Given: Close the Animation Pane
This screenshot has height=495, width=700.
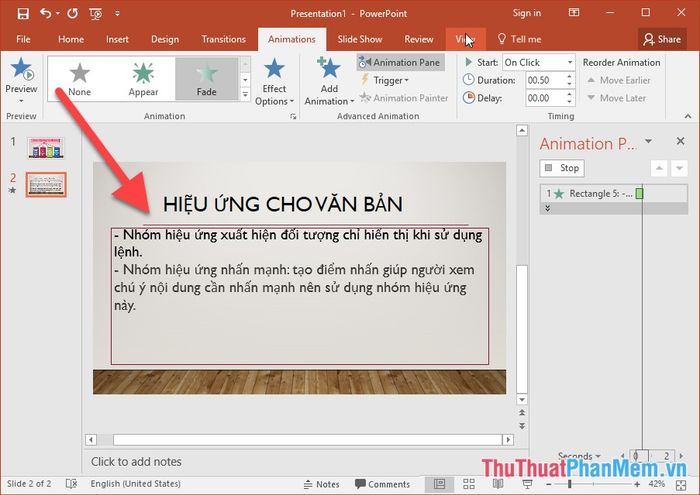Looking at the screenshot, I should coord(680,141).
